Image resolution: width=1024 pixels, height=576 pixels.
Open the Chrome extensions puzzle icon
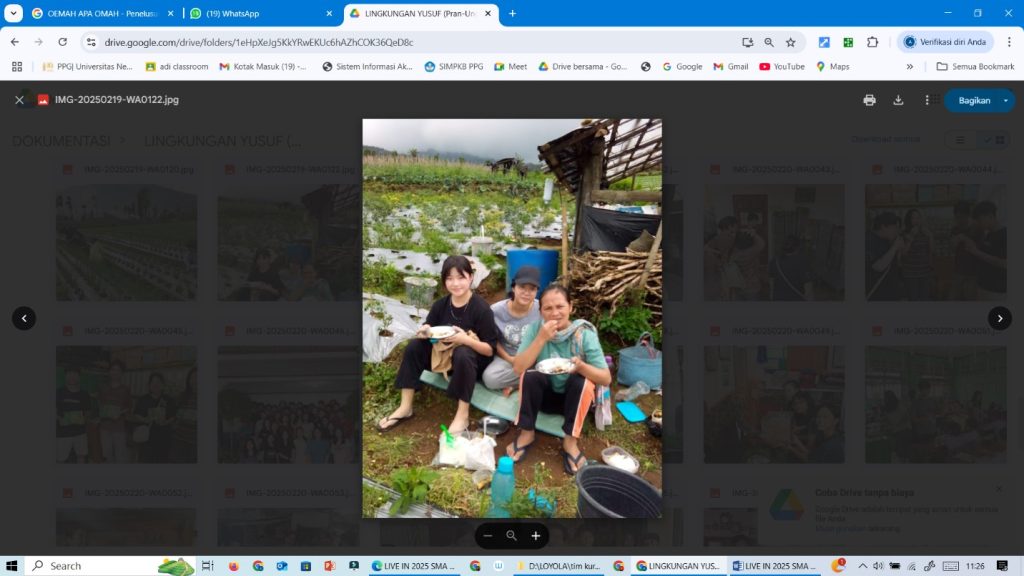872,42
